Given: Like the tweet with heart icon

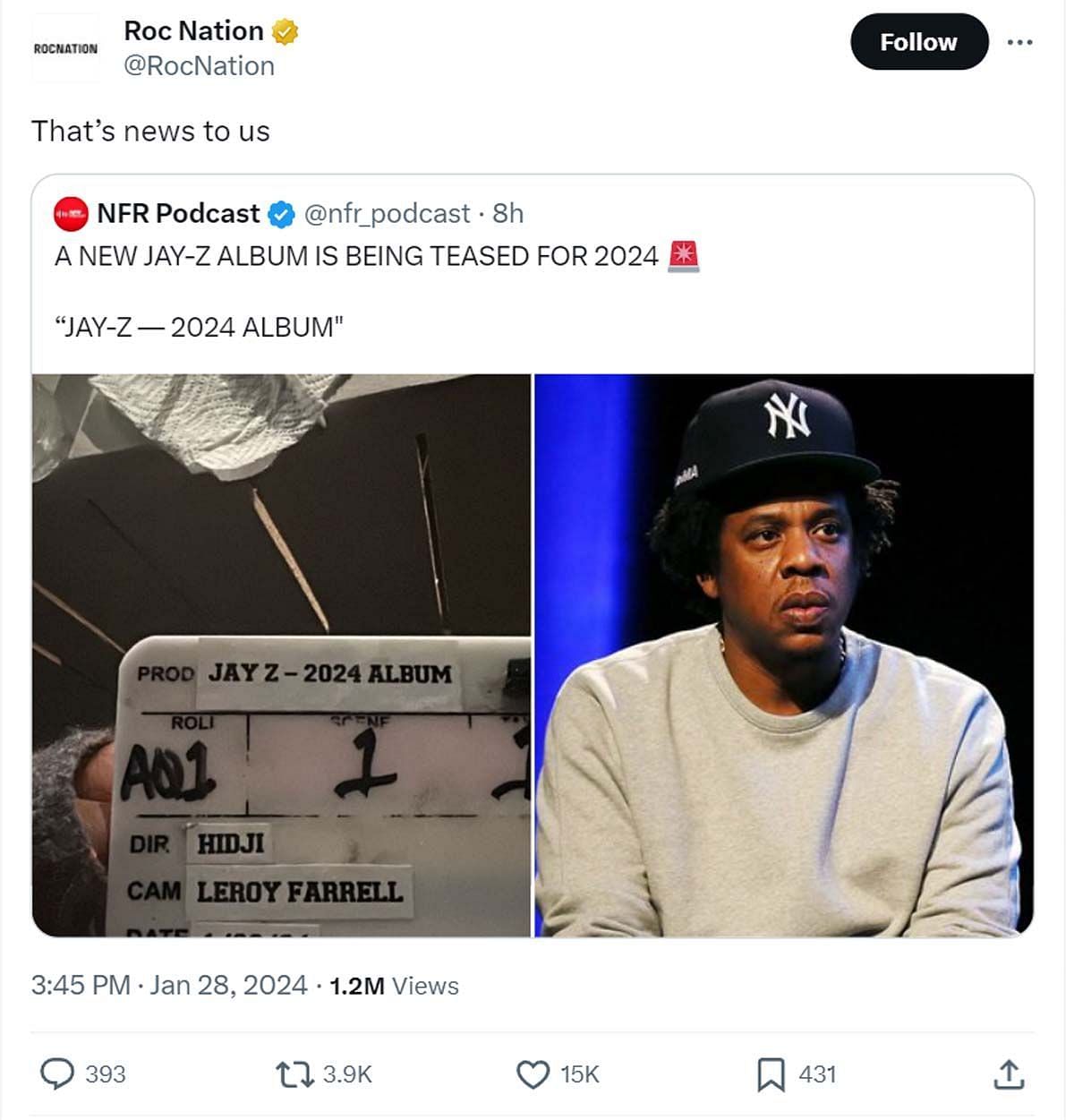Looking at the screenshot, I should click(533, 1073).
